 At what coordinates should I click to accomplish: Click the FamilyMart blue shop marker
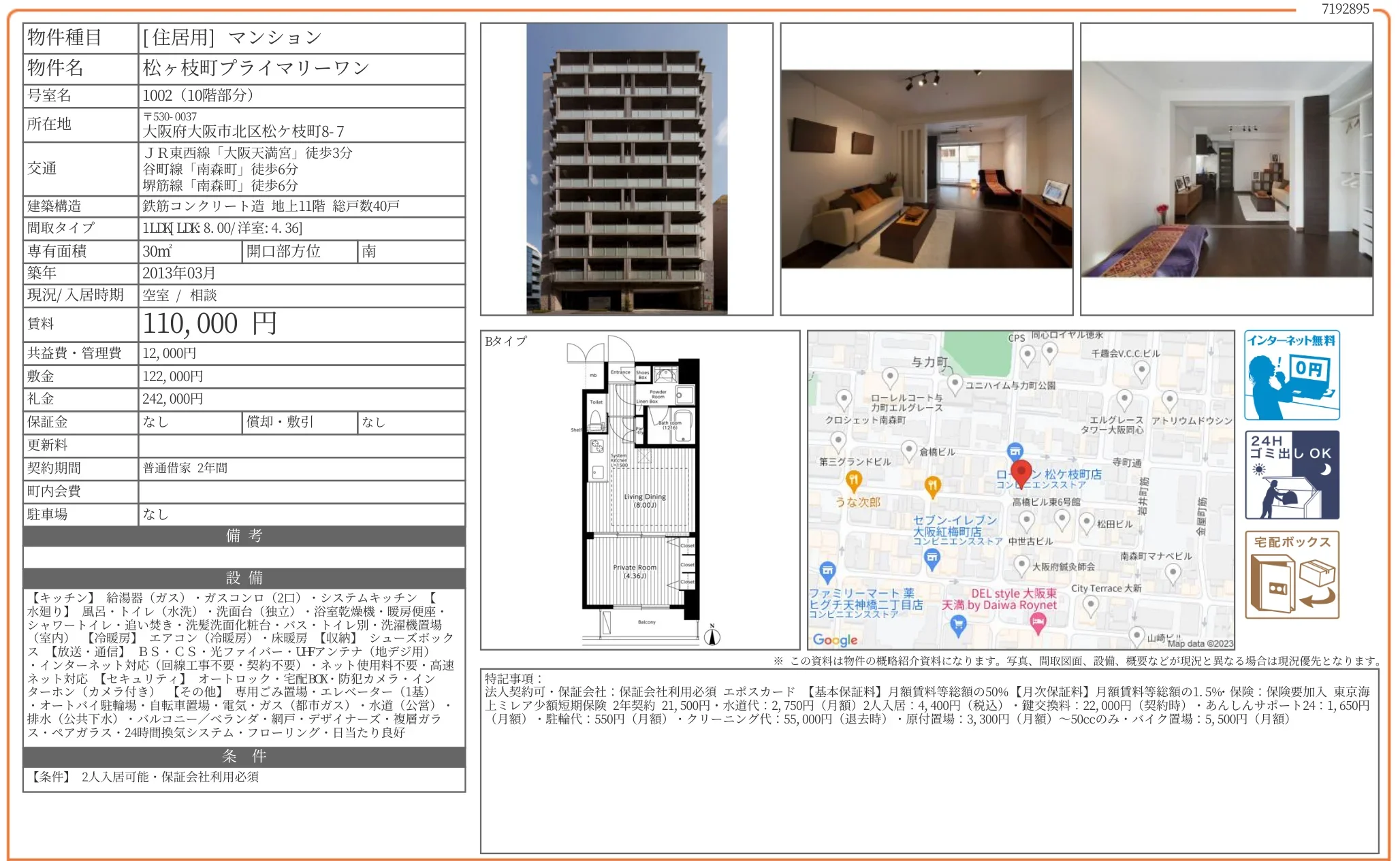(x=827, y=570)
